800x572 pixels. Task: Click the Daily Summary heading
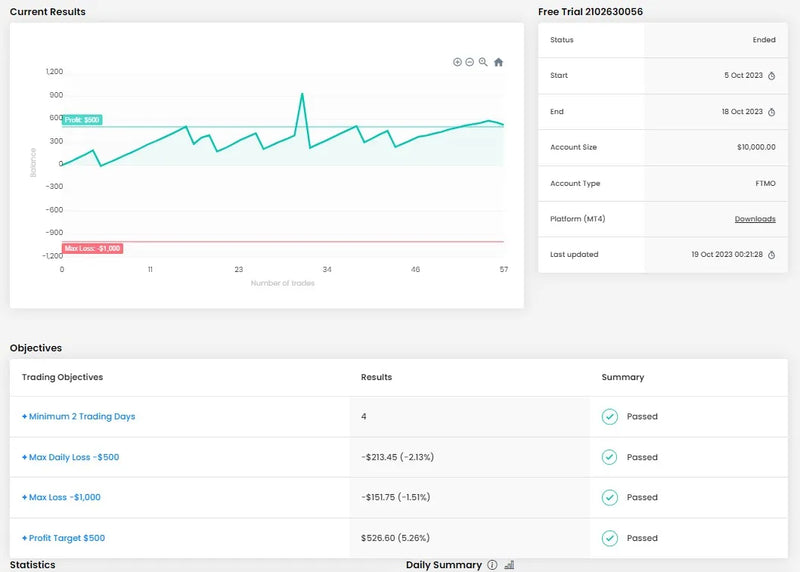click(444, 565)
